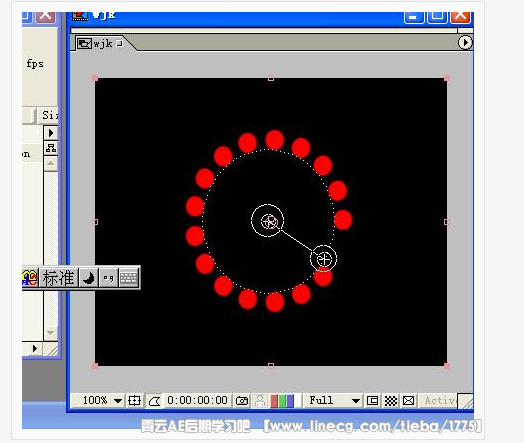Toggle transparency checkerboard grid
Viewport: 524px width, 443px height.
tap(390, 401)
